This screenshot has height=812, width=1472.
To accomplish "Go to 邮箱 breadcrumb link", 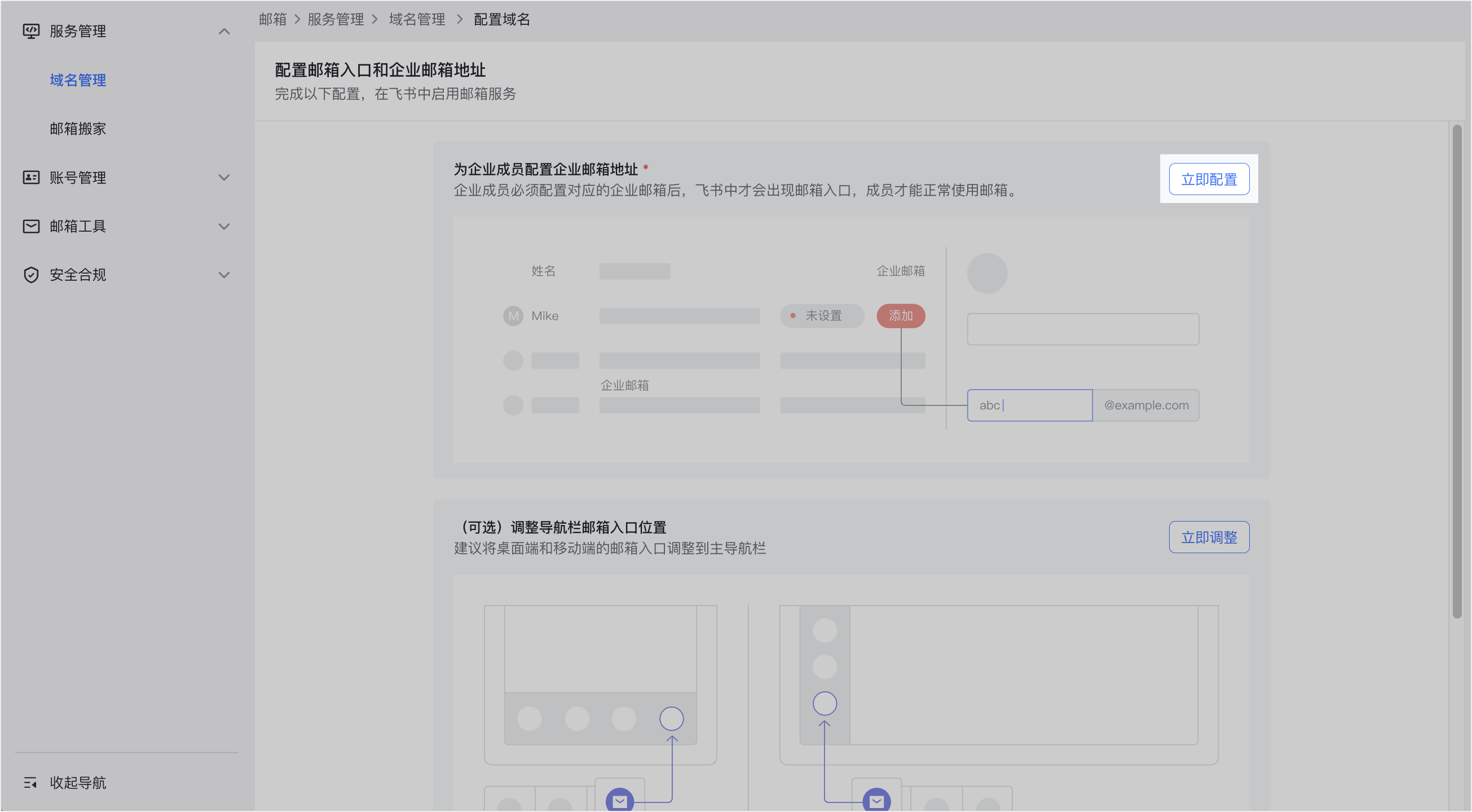I will pos(272,19).
